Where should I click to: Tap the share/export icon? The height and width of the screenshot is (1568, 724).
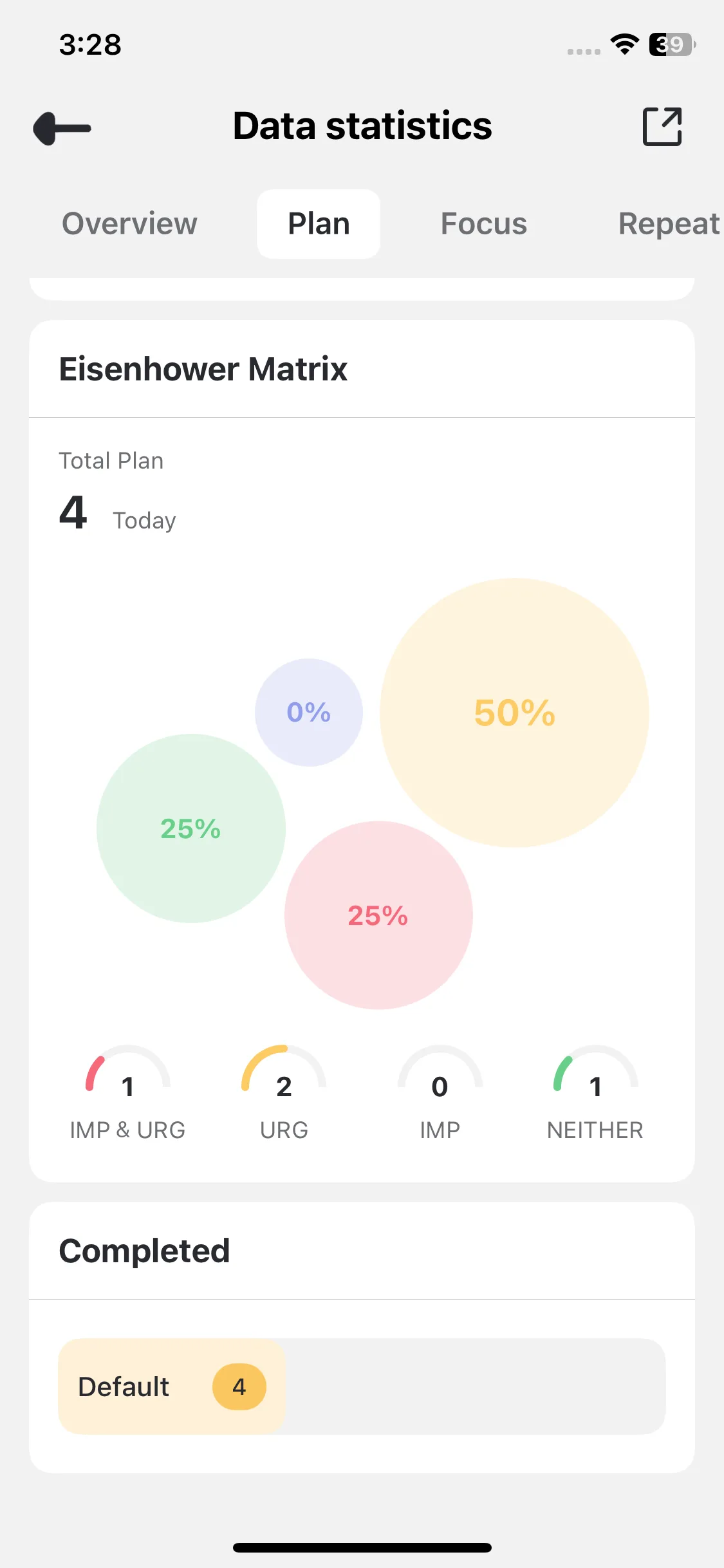[x=662, y=127]
